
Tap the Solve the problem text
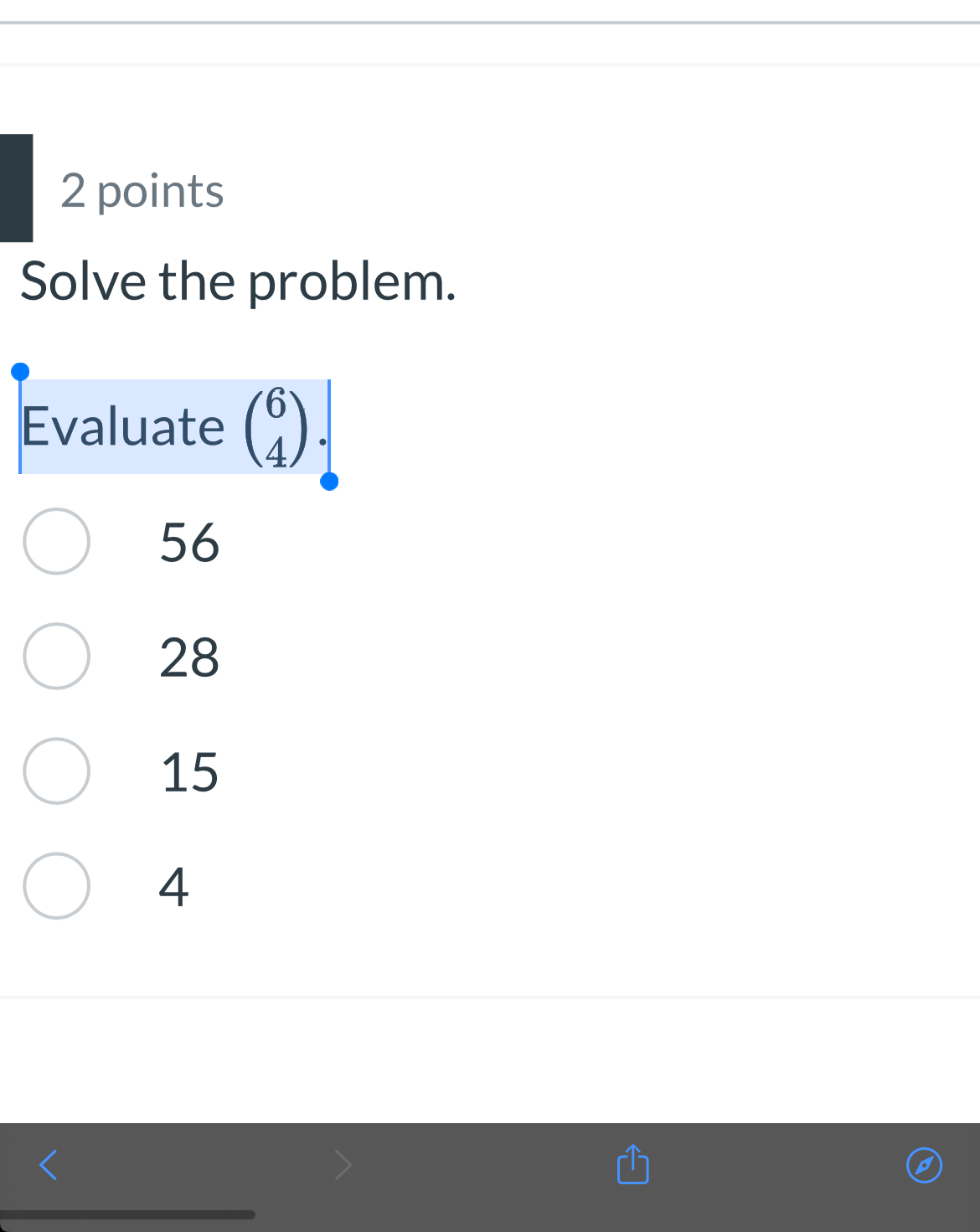[238, 281]
